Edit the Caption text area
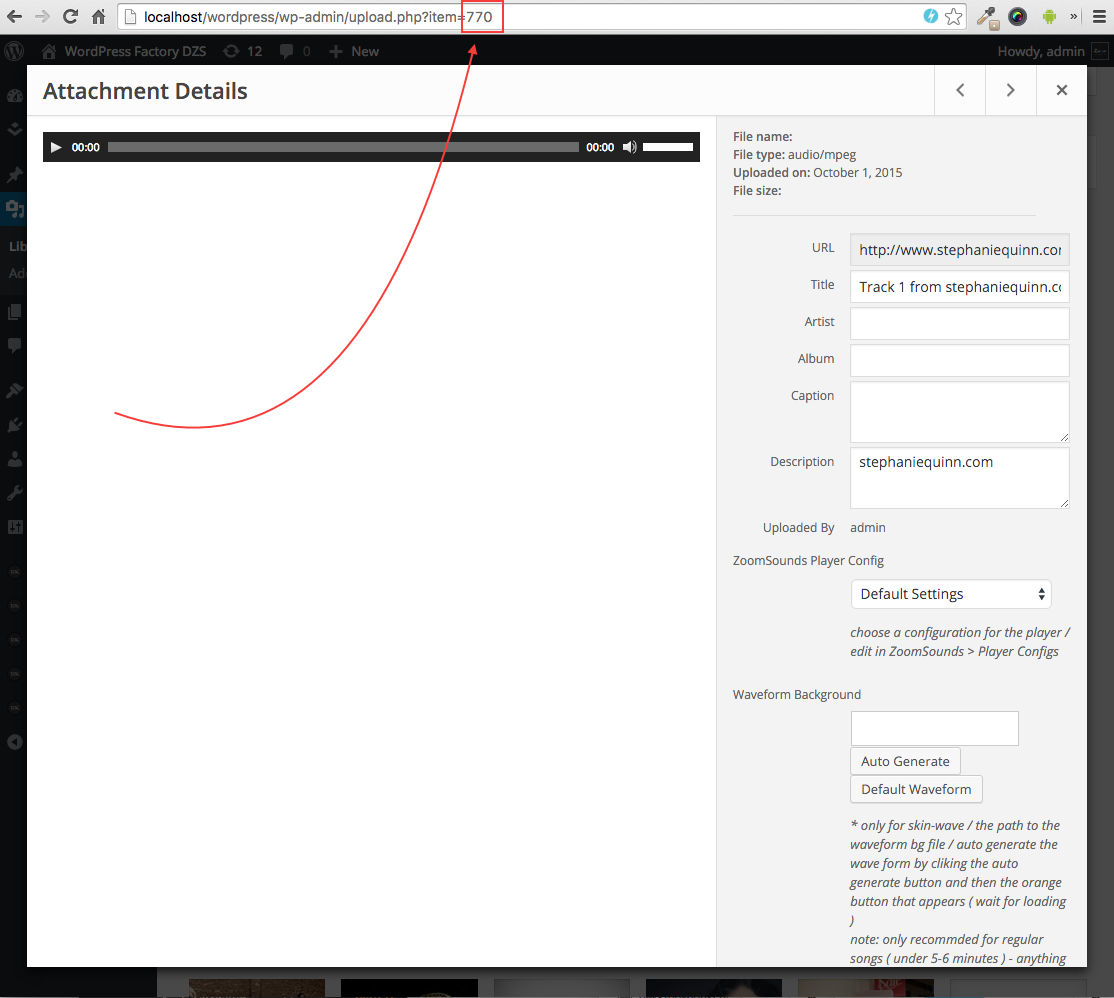 [959, 411]
